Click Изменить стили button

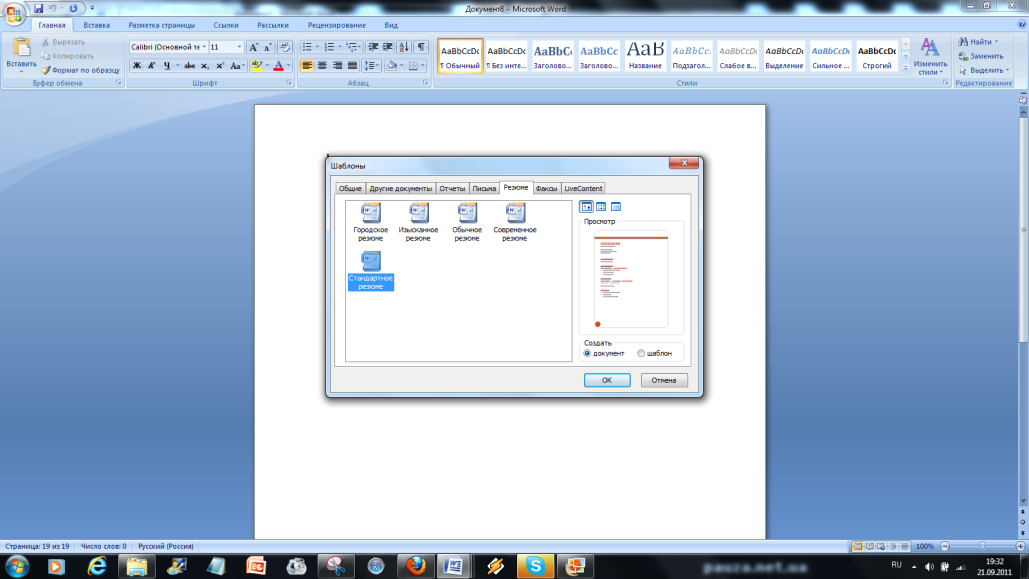(x=930, y=56)
